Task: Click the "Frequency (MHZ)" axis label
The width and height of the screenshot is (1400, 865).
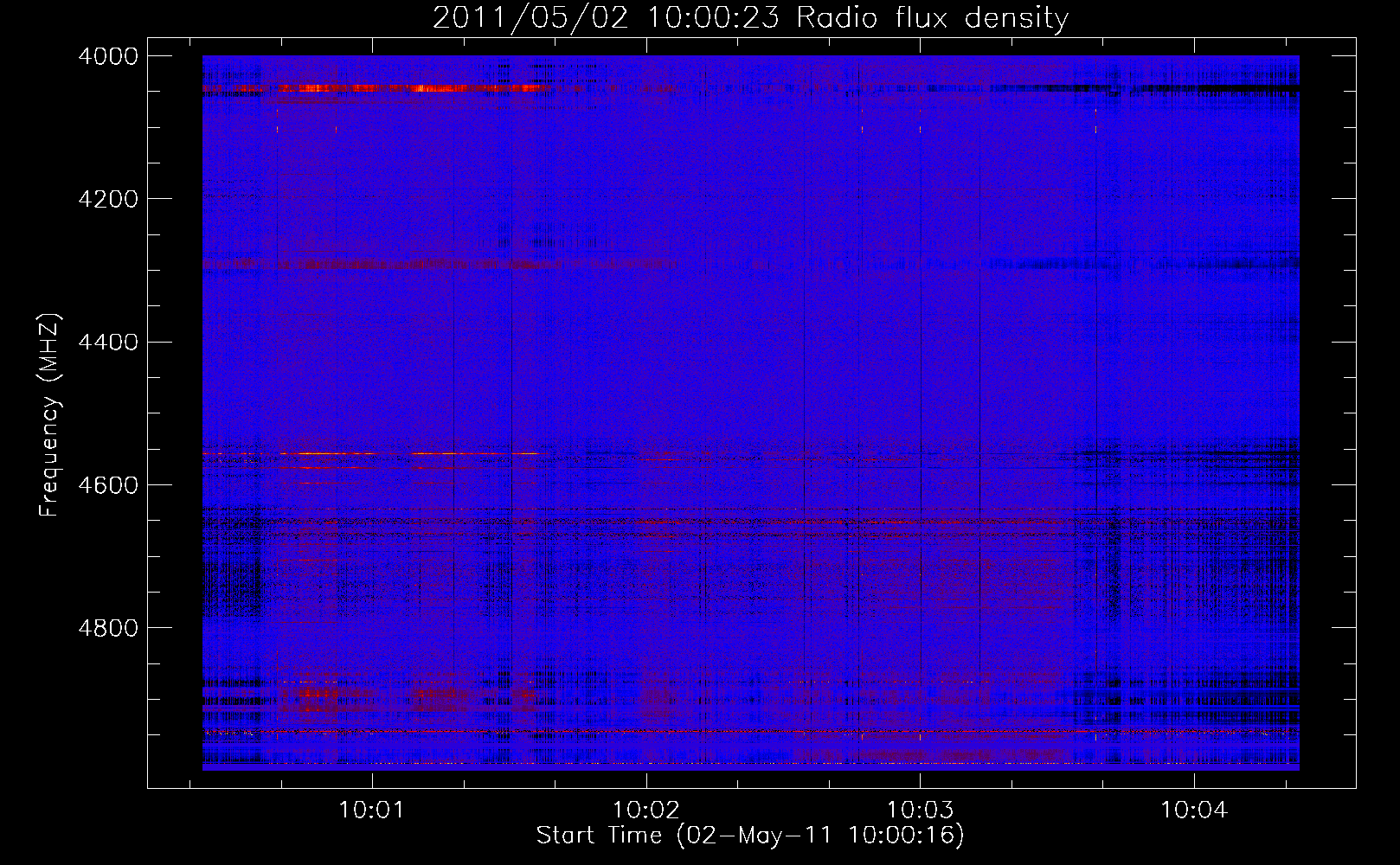Action: click(50, 415)
